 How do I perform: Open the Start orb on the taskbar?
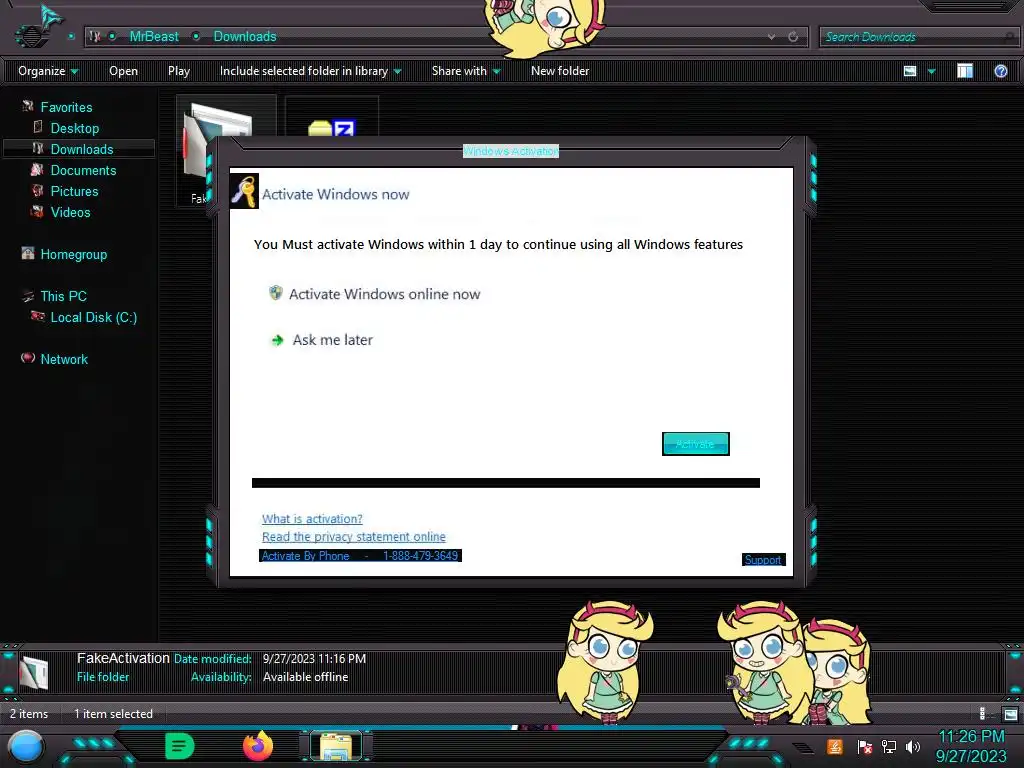[26, 748]
